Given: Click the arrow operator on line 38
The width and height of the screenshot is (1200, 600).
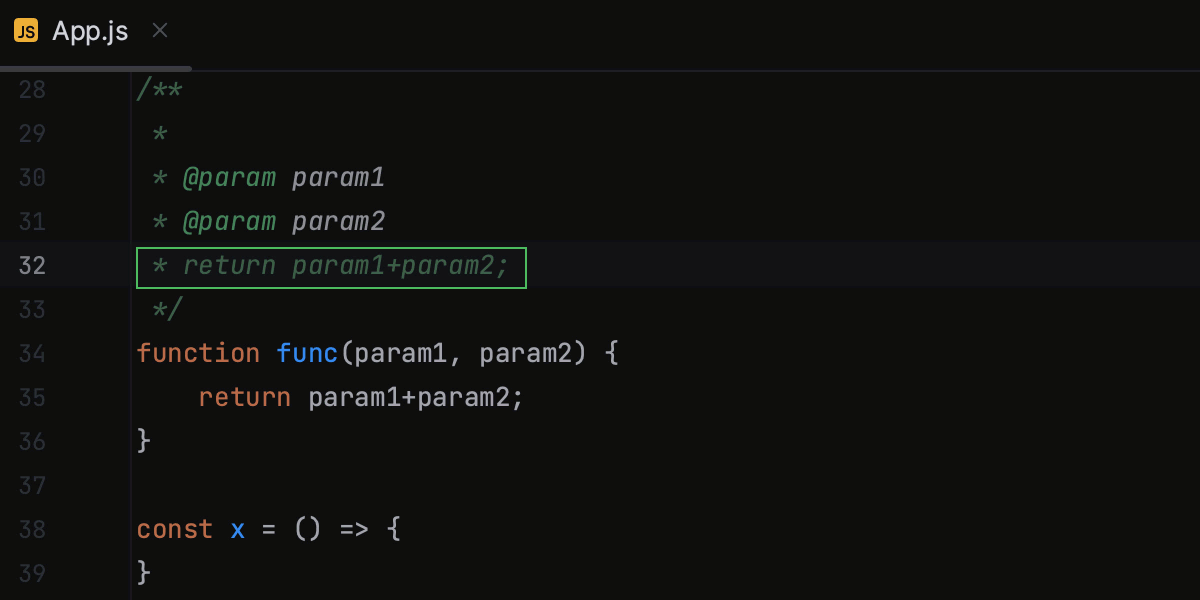Looking at the screenshot, I should (x=354, y=530).
